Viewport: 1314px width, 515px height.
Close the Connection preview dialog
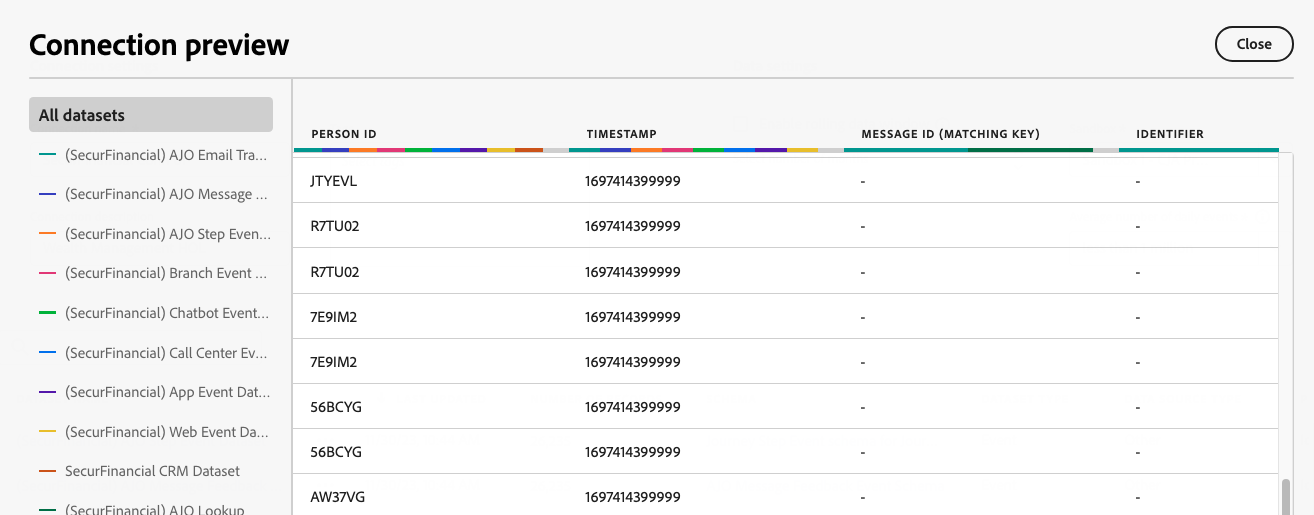(1253, 44)
